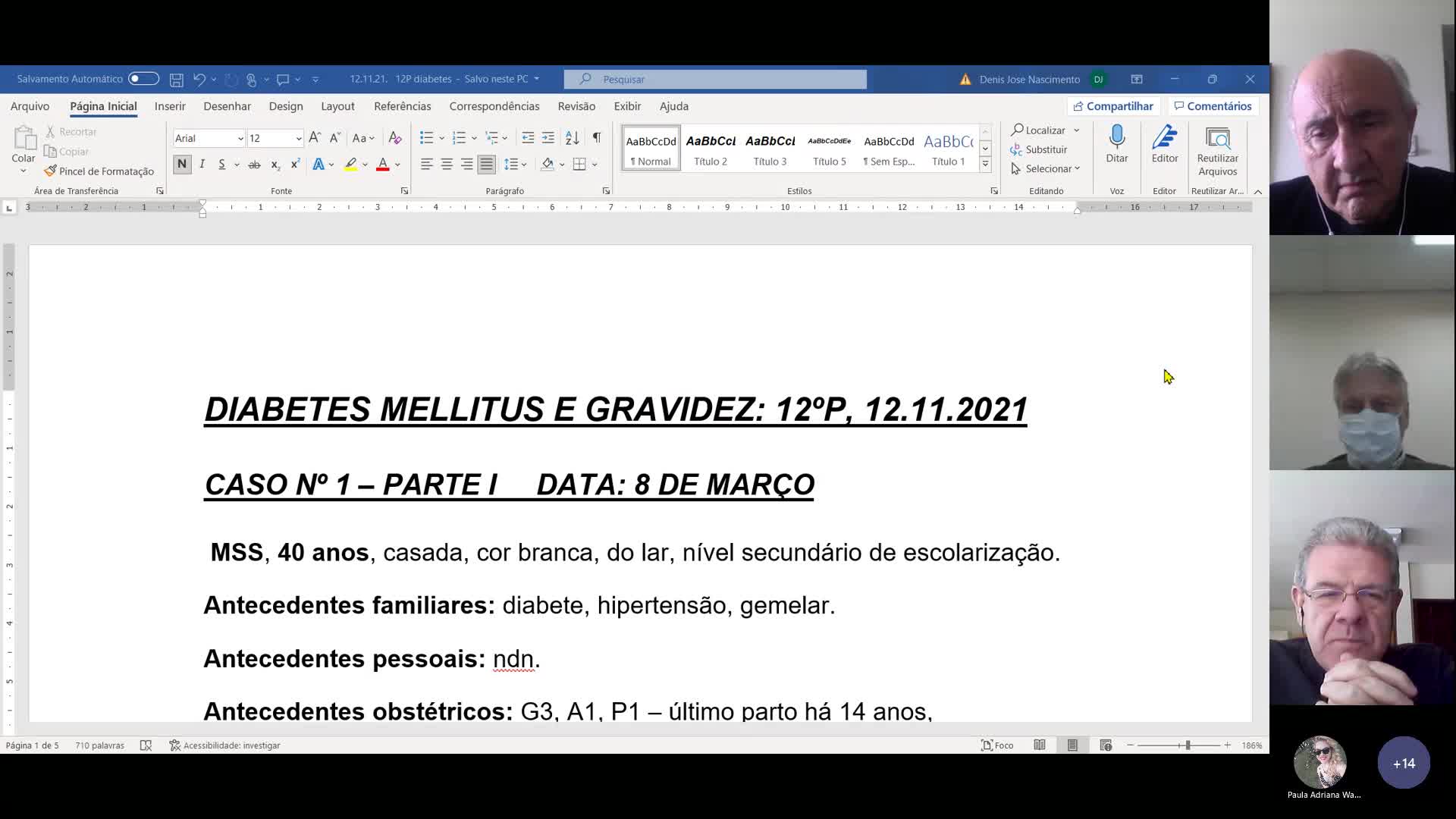Click 710 palavras word count

(x=99, y=745)
